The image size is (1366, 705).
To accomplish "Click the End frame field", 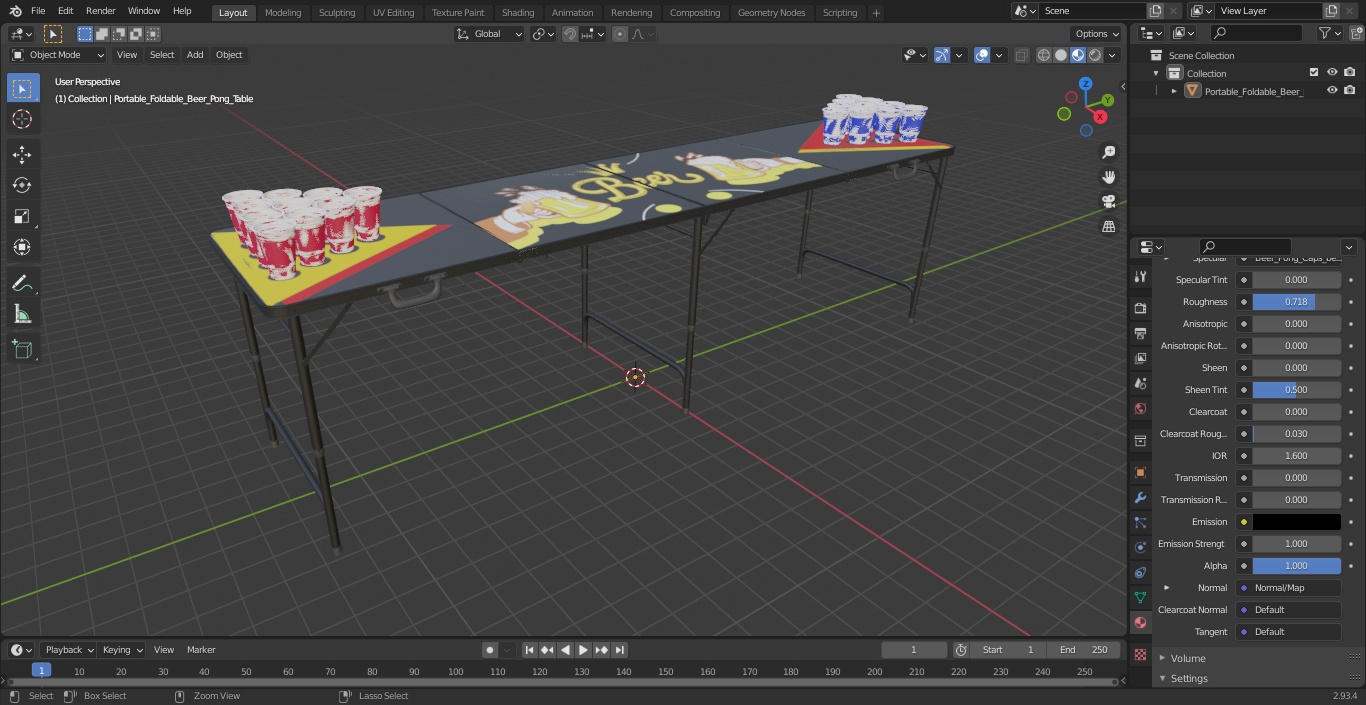I will [1084, 650].
